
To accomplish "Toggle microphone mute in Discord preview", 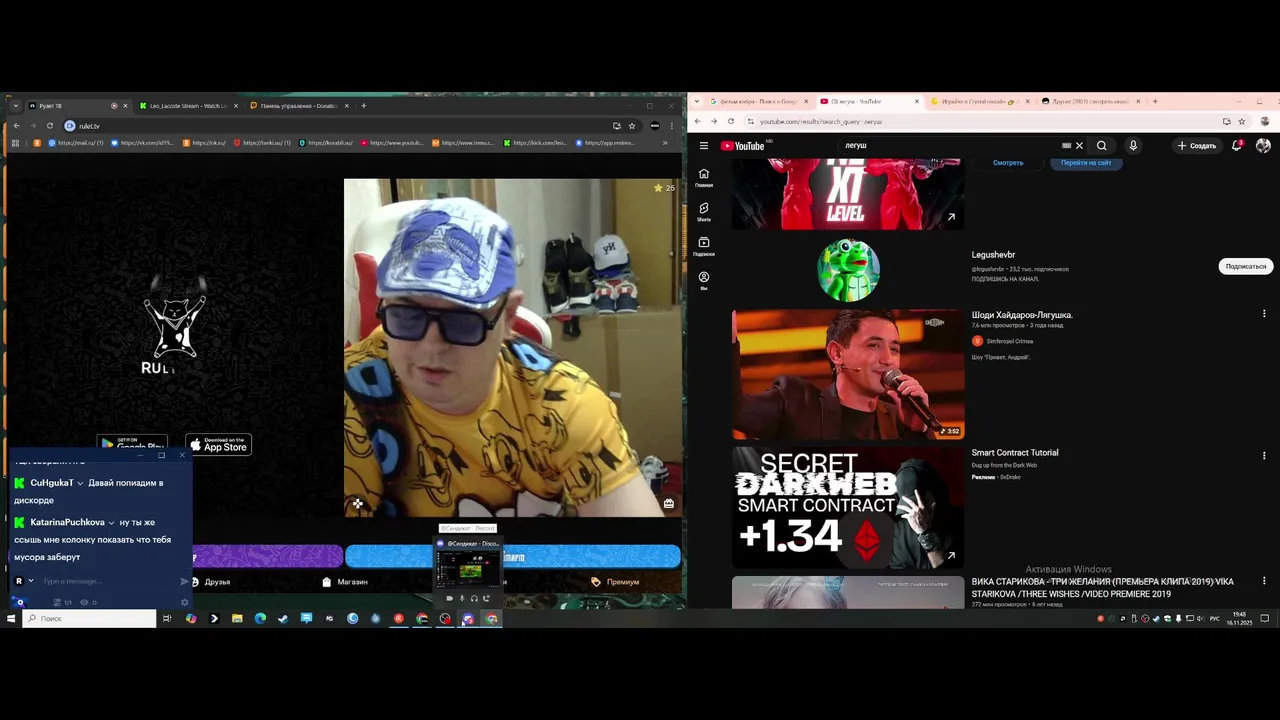I will point(462,598).
